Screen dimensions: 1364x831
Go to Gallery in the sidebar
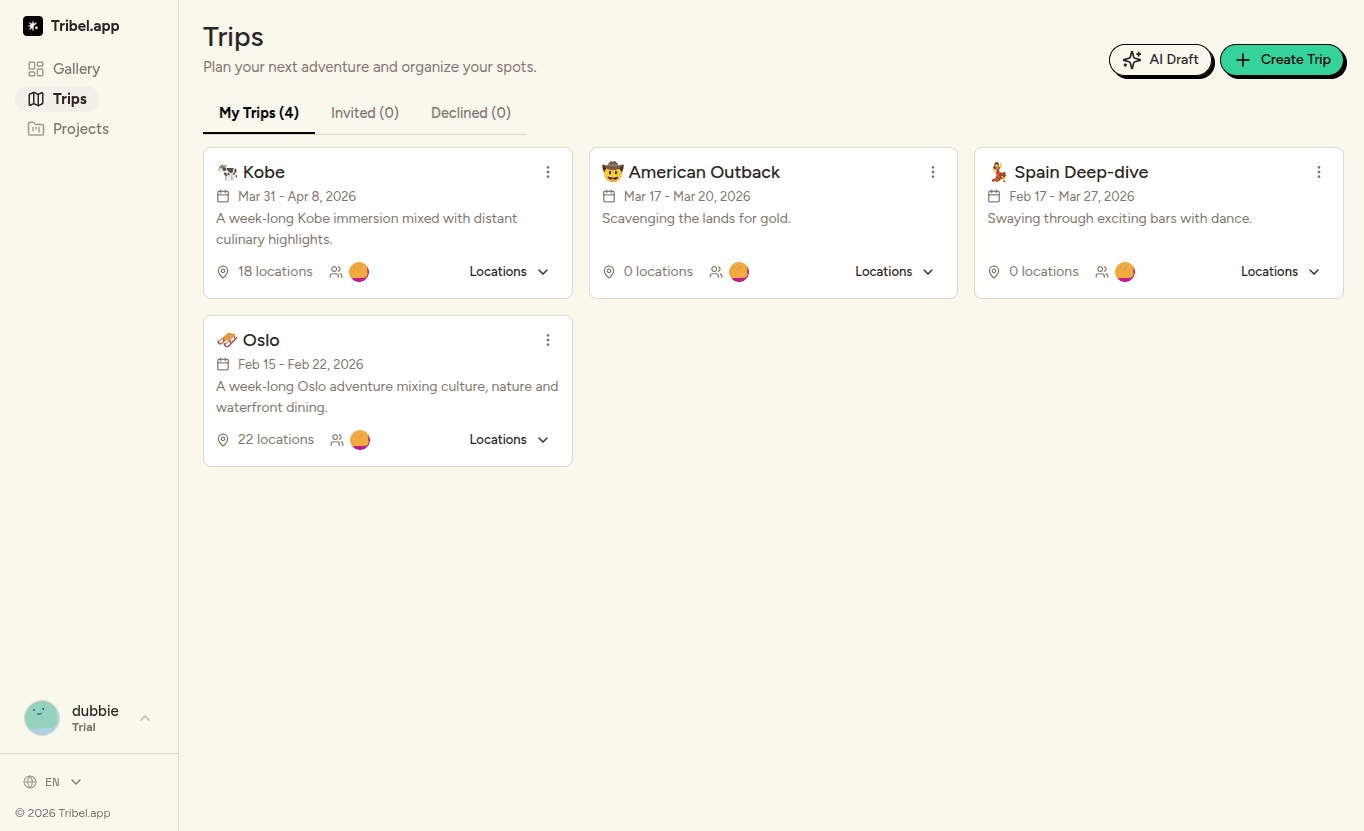pyautogui.click(x=76, y=69)
